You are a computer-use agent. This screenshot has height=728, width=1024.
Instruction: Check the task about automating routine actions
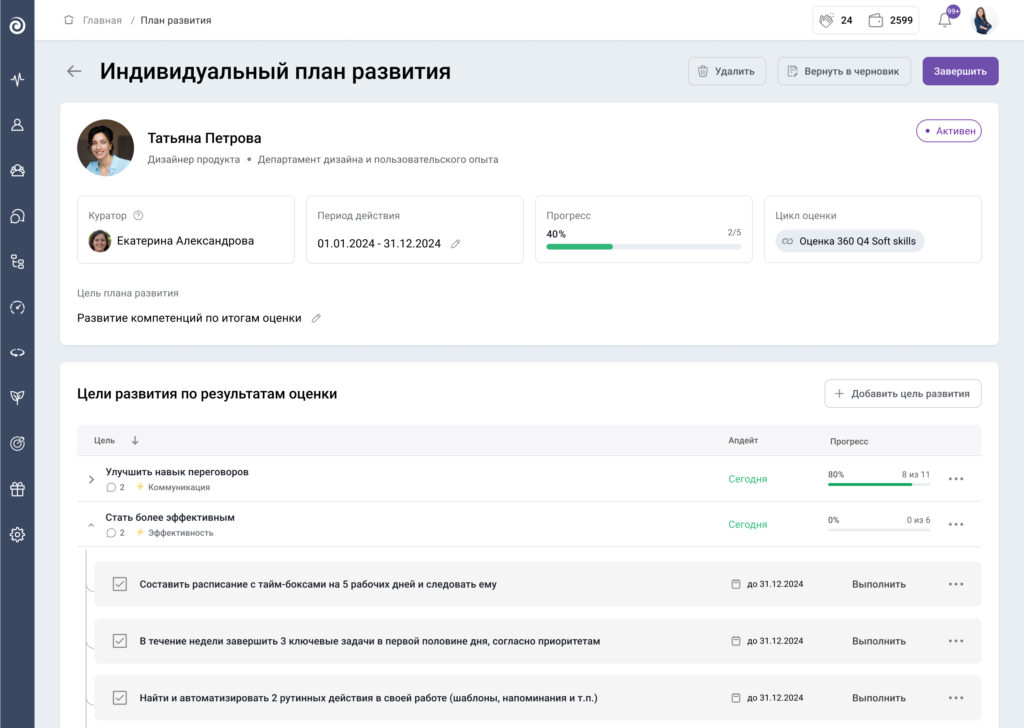point(122,697)
